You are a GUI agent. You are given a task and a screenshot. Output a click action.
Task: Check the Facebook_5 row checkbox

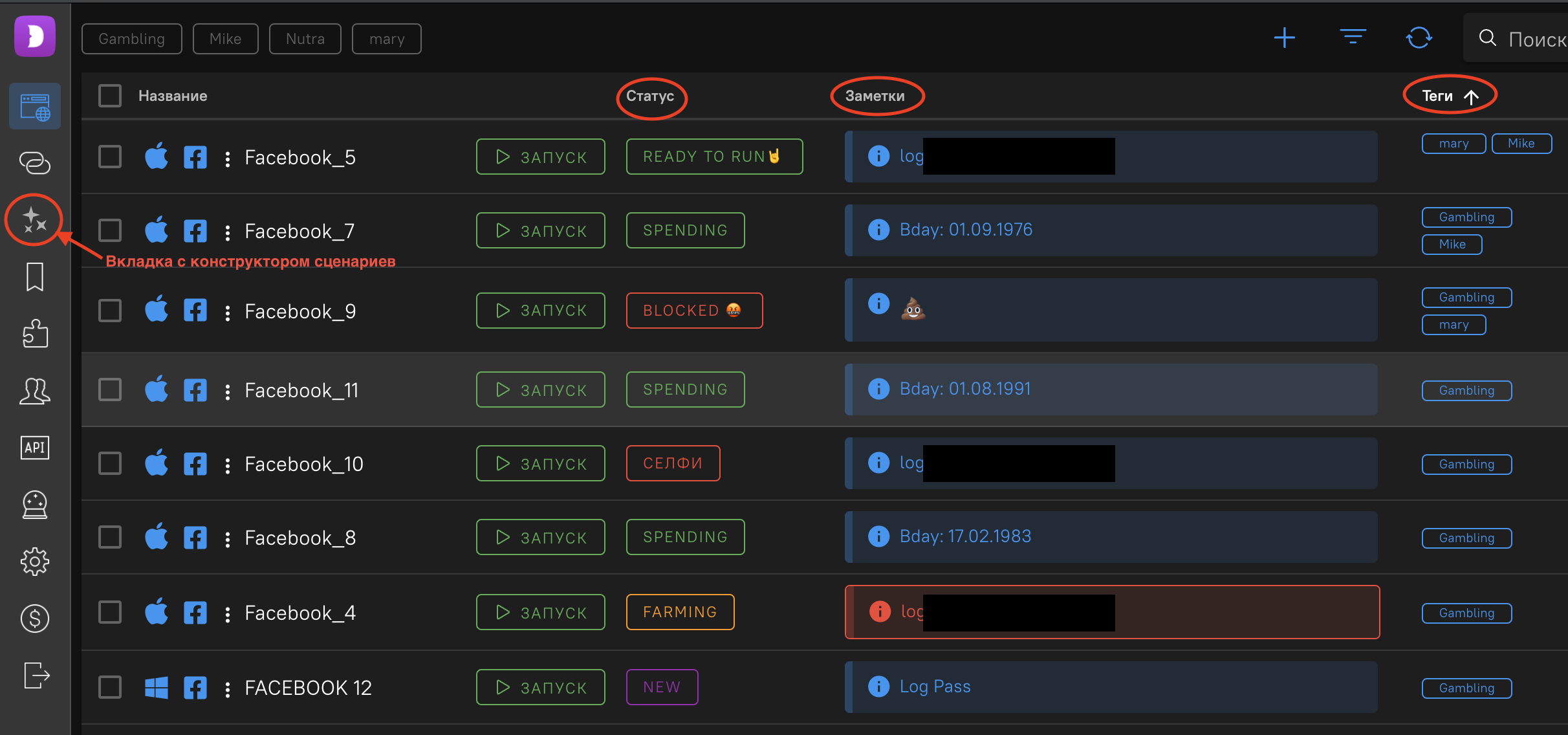click(x=110, y=157)
